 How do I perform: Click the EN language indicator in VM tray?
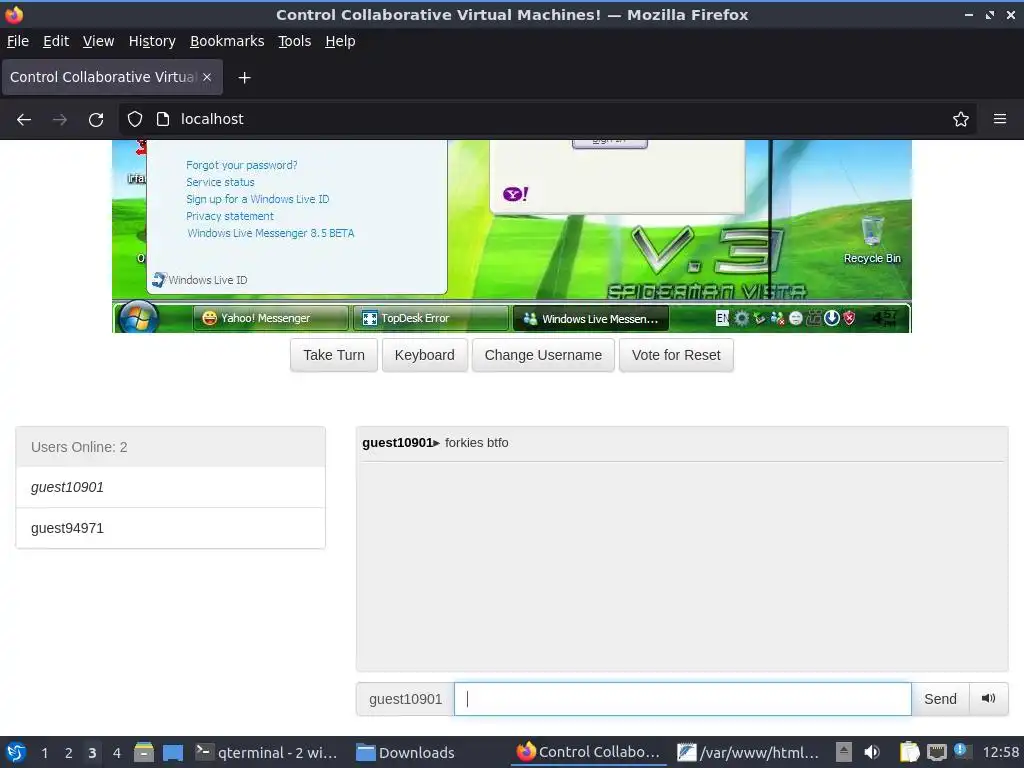[722, 318]
